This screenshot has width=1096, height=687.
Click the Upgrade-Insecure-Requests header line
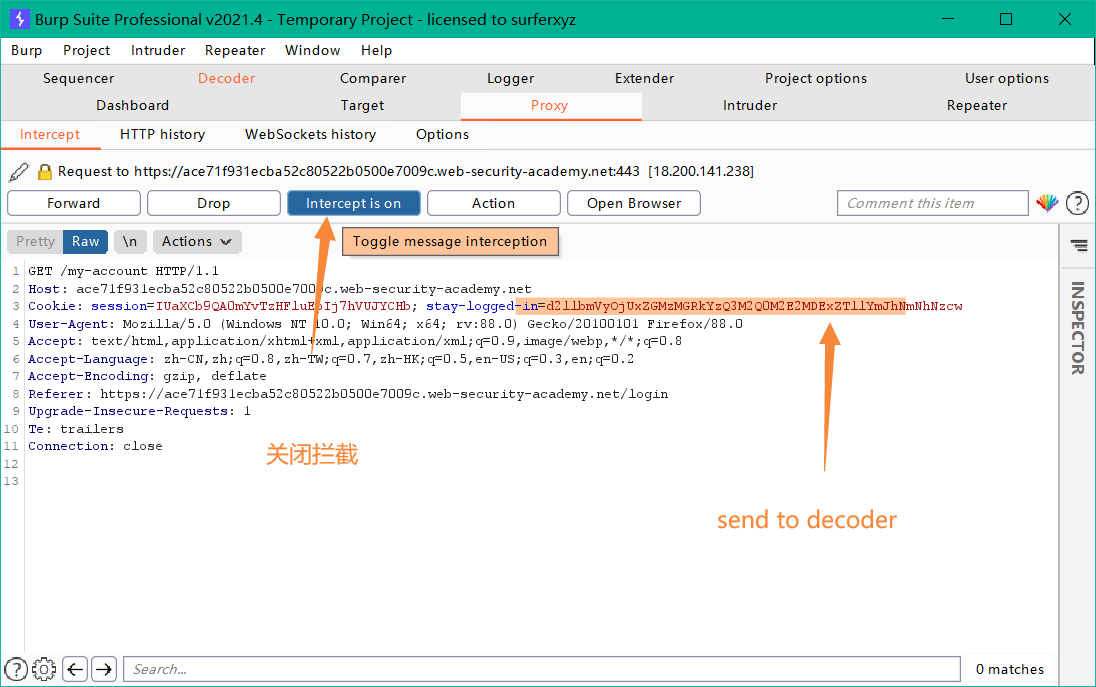pyautogui.click(x=139, y=411)
